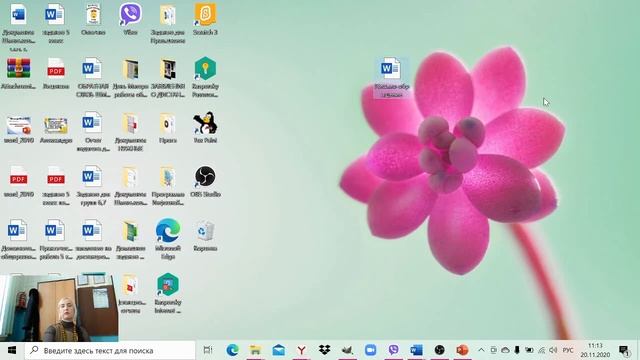Open the Viber desktop shortcut
This screenshot has width=640, height=360.
click(x=131, y=18)
